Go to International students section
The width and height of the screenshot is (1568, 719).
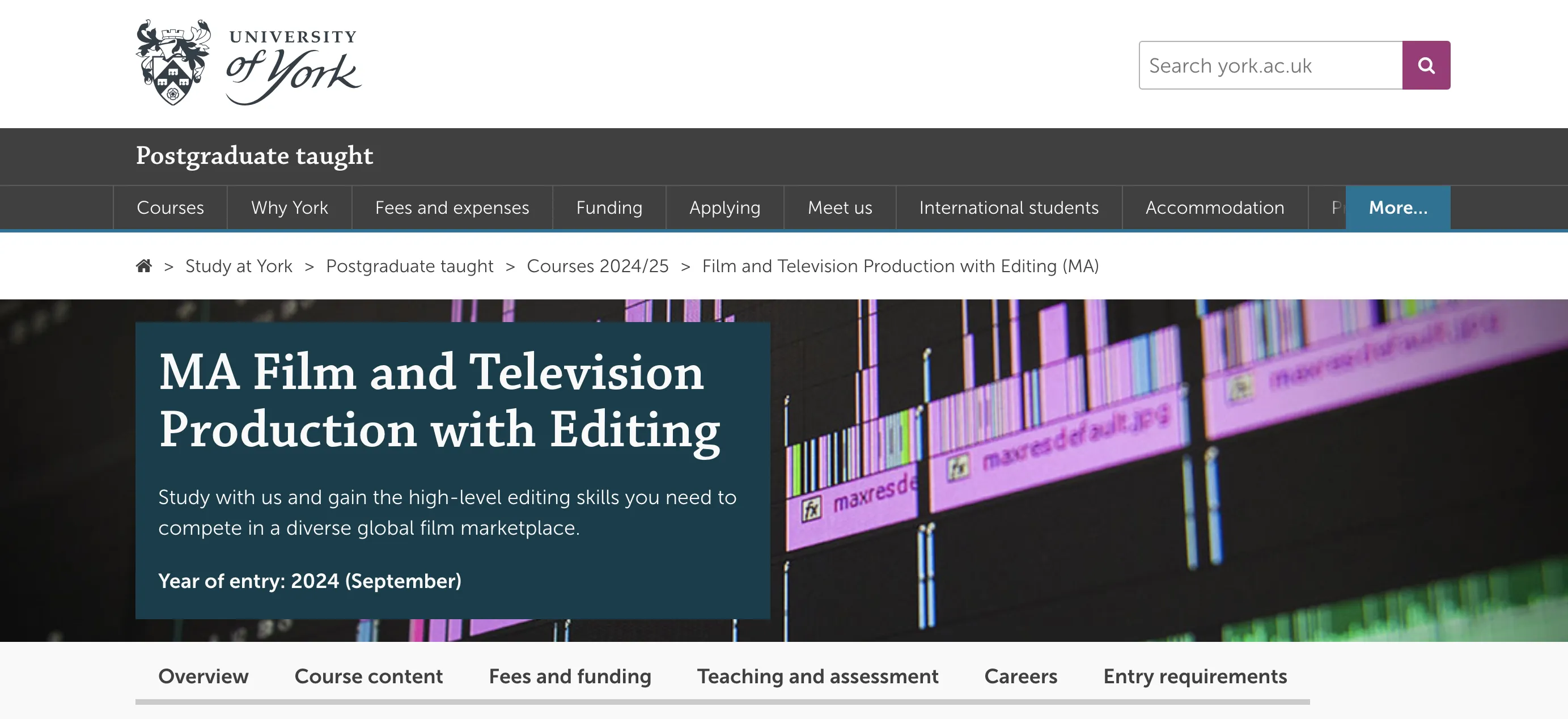(x=1008, y=208)
